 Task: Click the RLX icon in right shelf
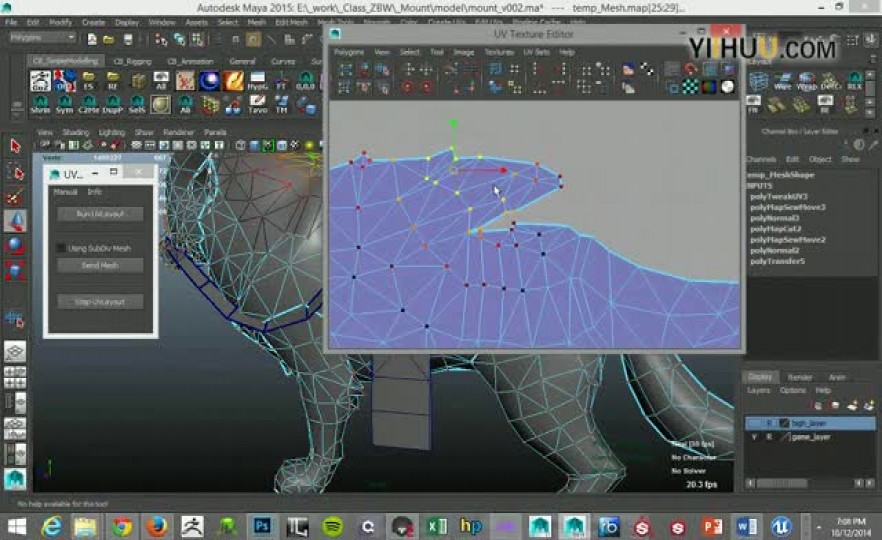coord(854,81)
